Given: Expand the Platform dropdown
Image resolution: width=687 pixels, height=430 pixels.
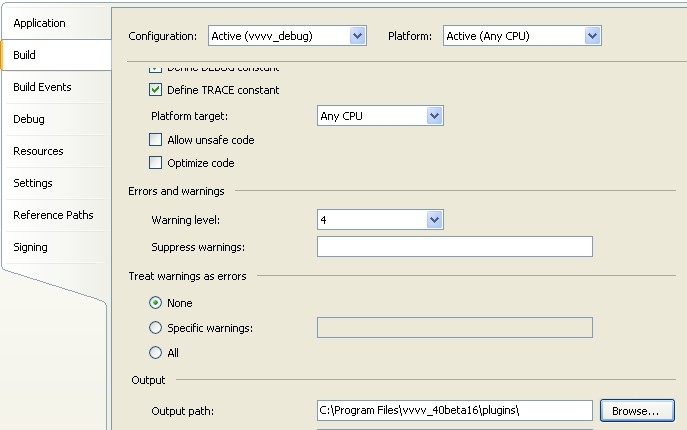Looking at the screenshot, I should tap(522, 36).
